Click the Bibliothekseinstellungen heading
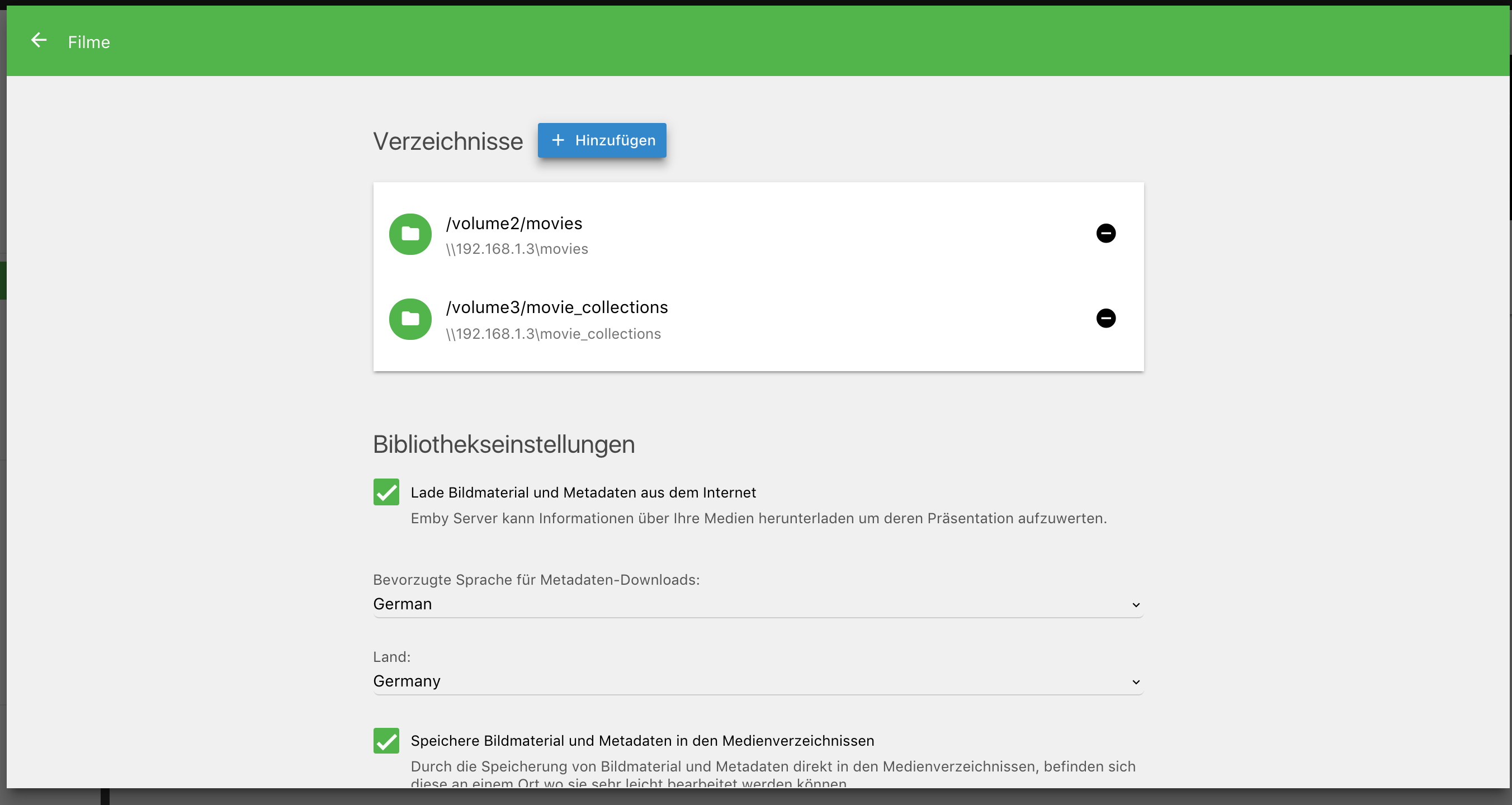1512x805 pixels. (x=504, y=444)
